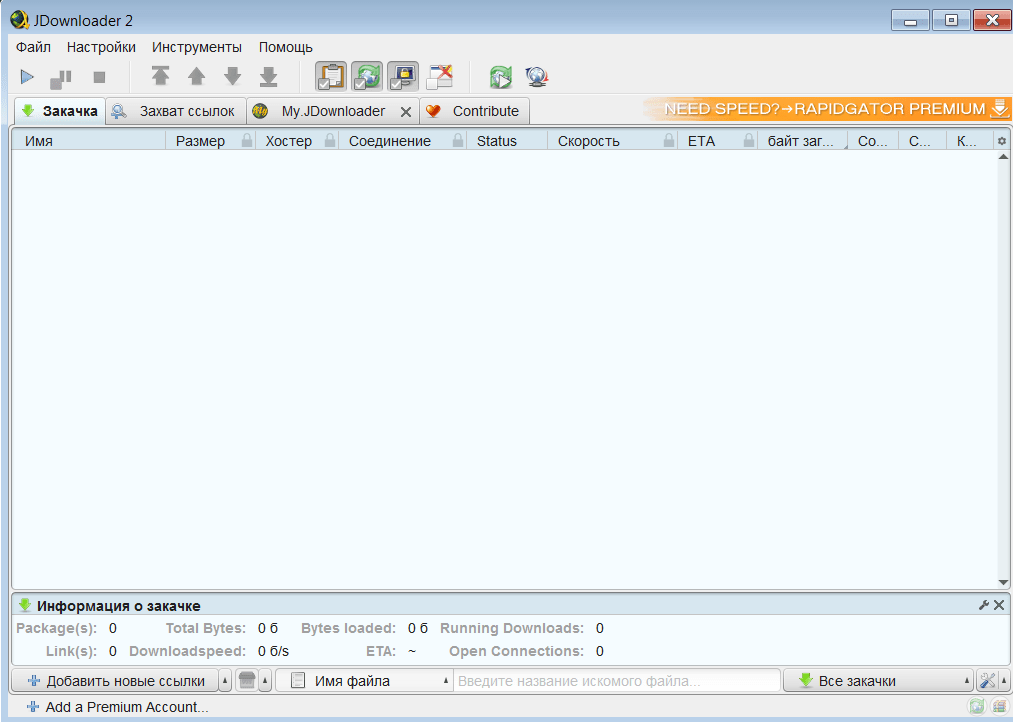Open download info panel wrench settings
Screen dimensions: 1013x722
pyautogui.click(x=984, y=605)
